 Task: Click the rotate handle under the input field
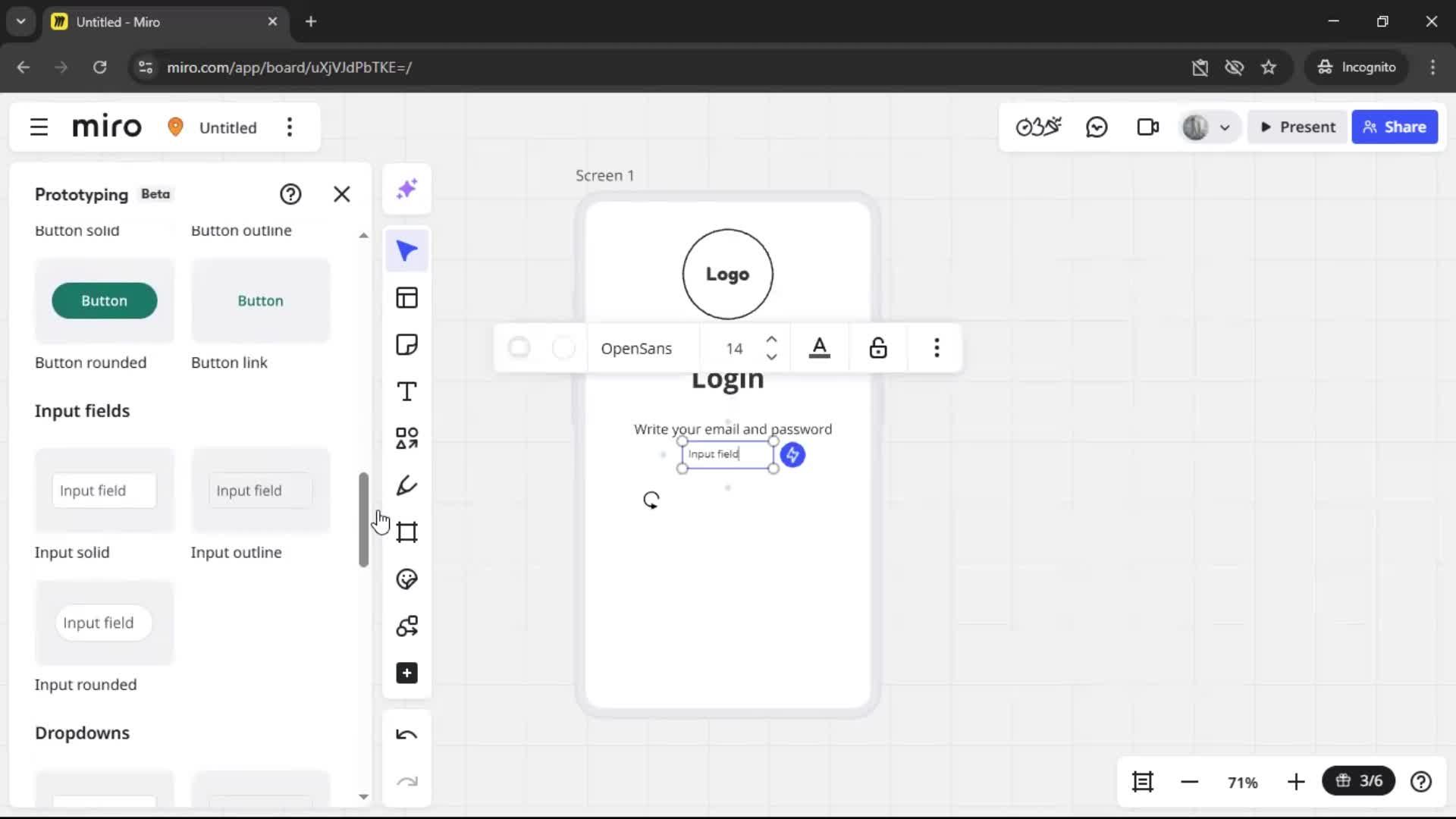point(651,500)
